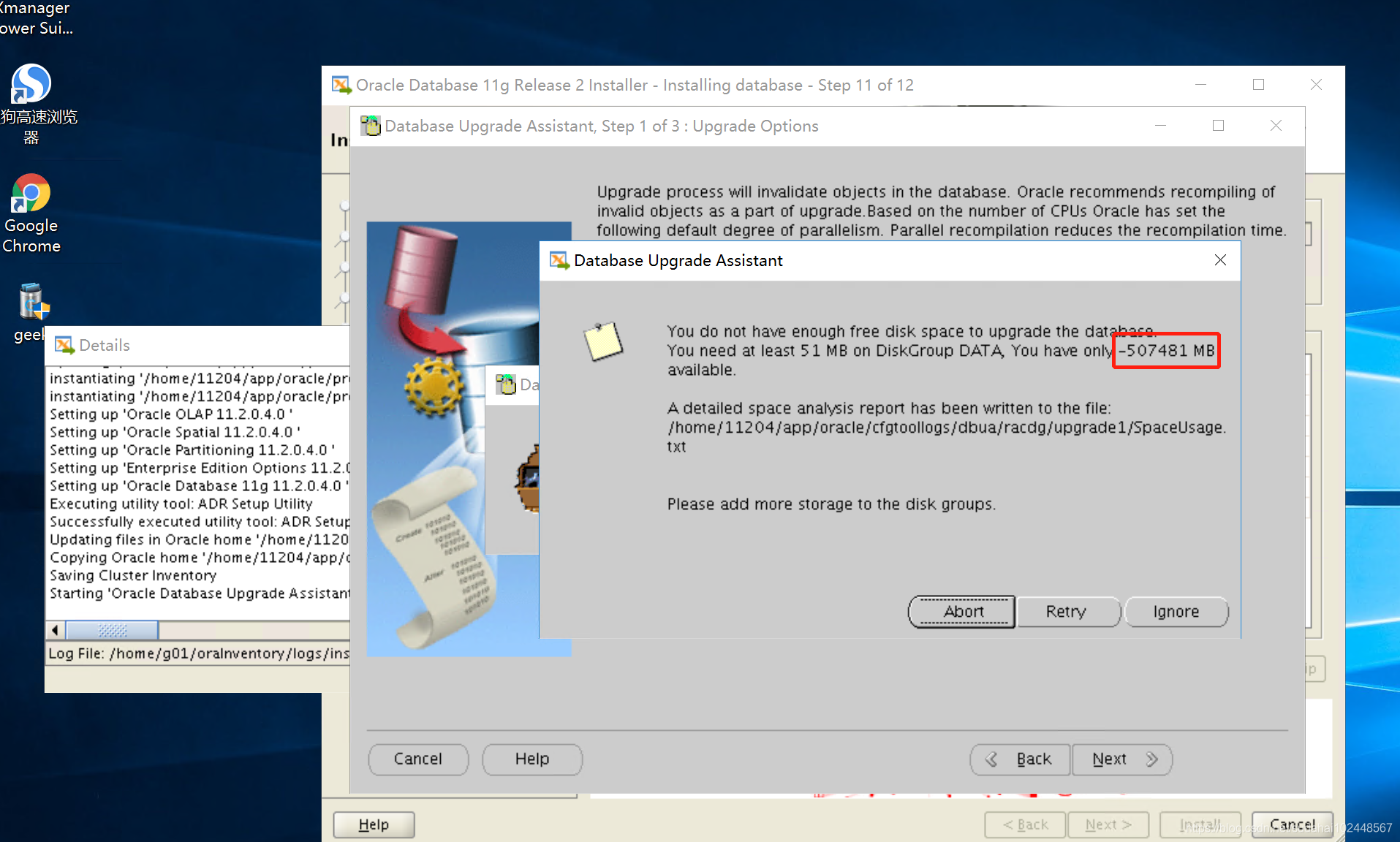Go Back in the Upgrade Options wizard

(x=1021, y=759)
